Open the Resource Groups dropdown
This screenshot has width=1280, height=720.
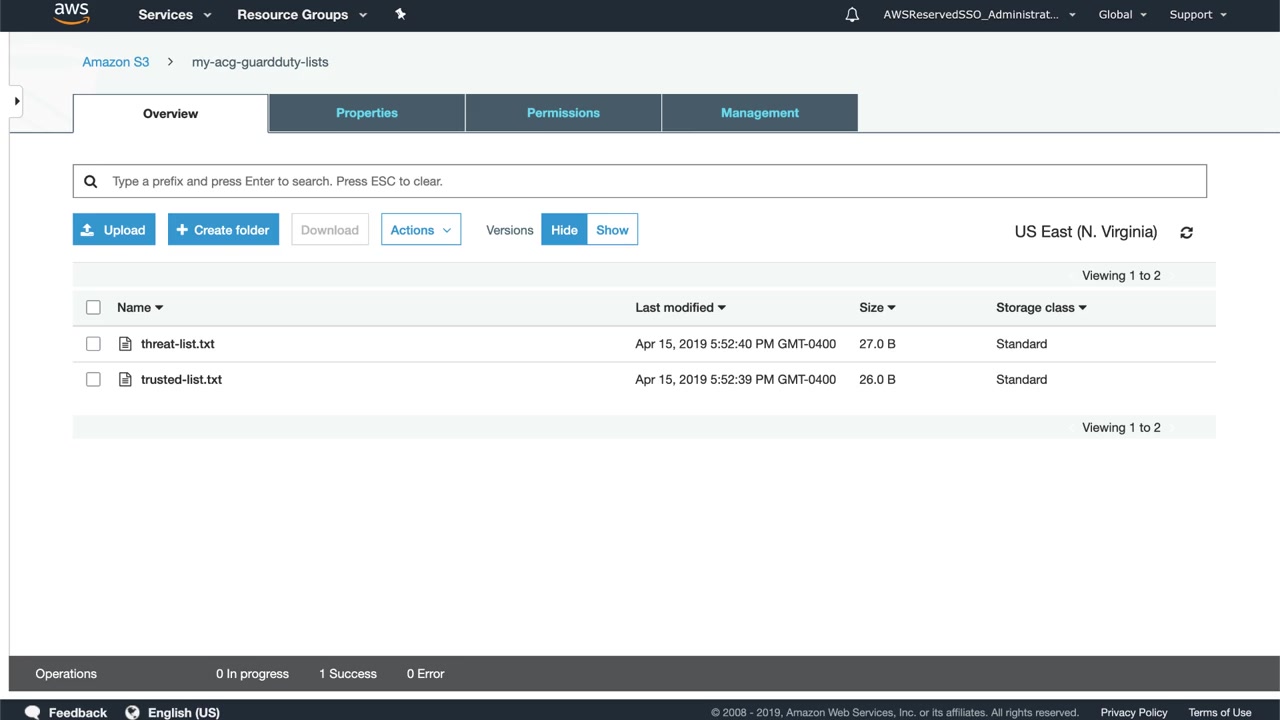point(302,15)
